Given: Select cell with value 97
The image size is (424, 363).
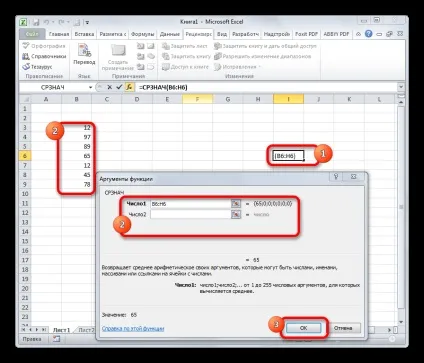Looking at the screenshot, I should (76, 137).
